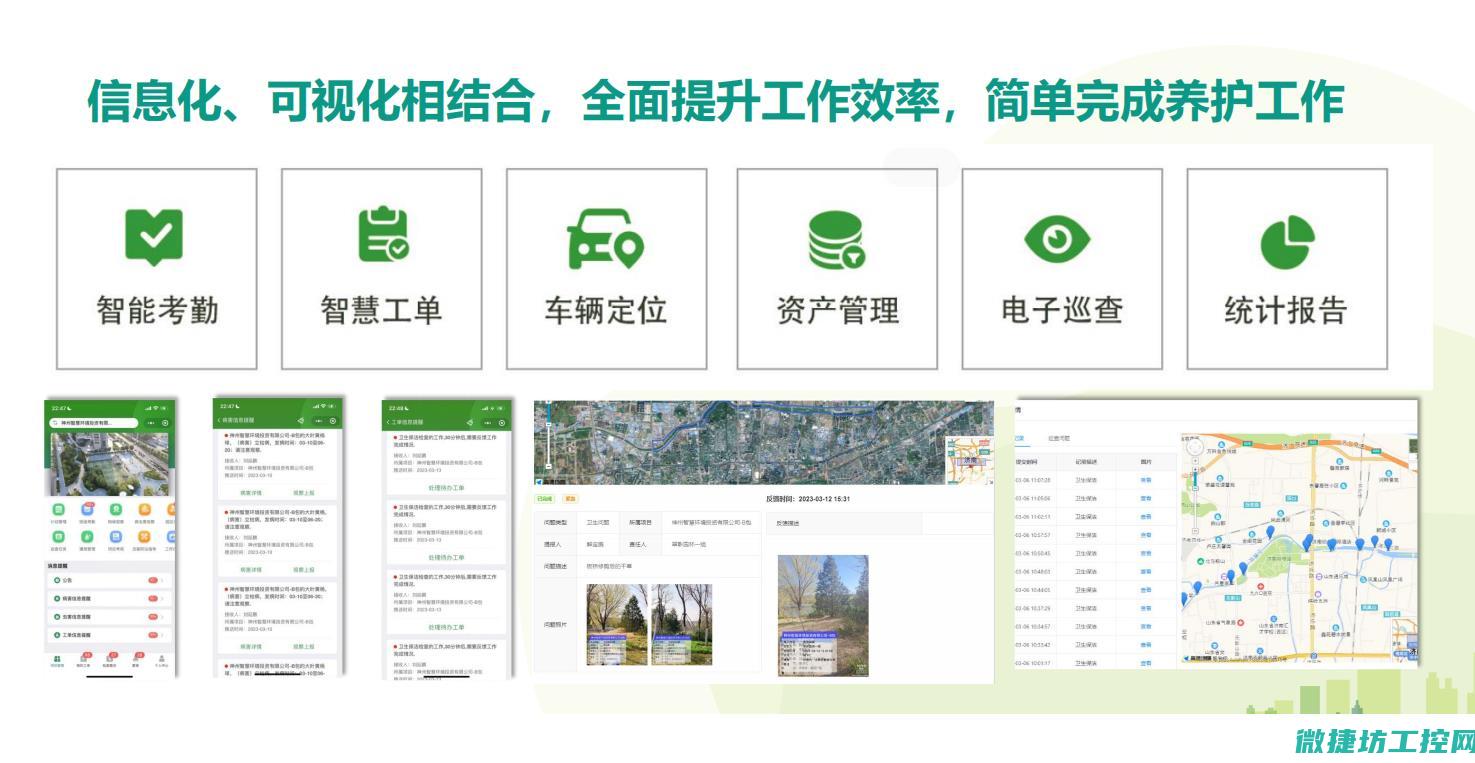Click 查看 link in the 10:50:45 row
This screenshot has height=763, width=1475.
(x=1146, y=553)
